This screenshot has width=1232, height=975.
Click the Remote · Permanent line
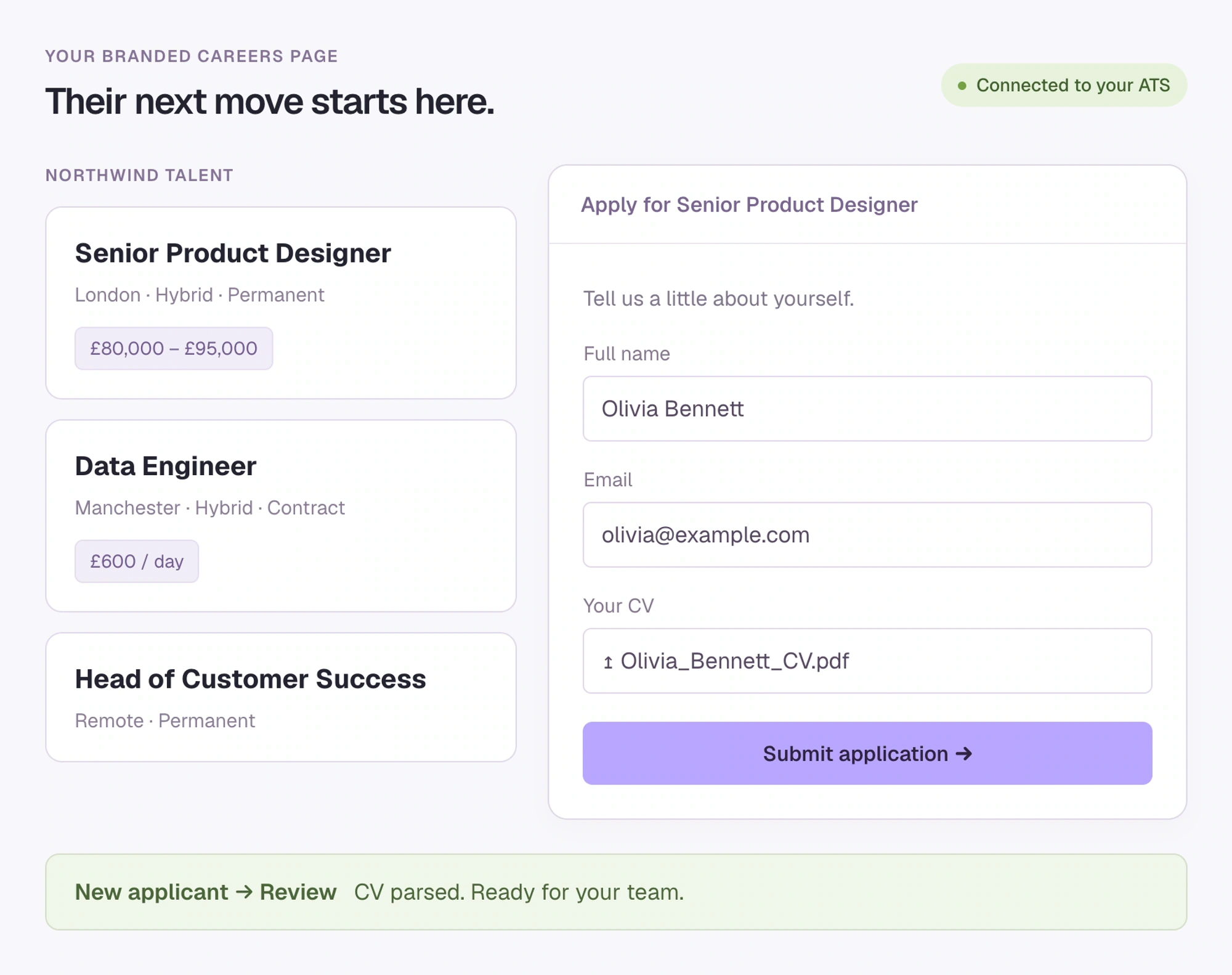point(165,720)
